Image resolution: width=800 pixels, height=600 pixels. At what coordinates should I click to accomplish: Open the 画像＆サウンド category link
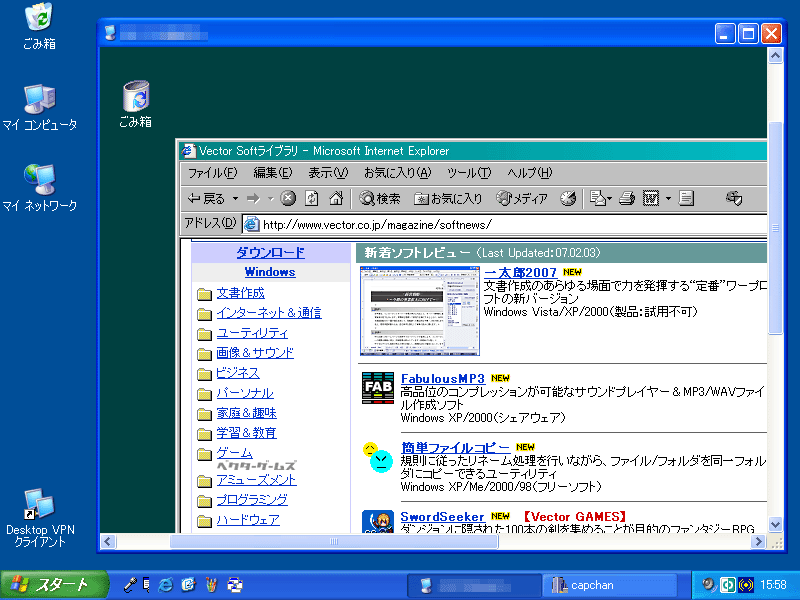tap(255, 353)
